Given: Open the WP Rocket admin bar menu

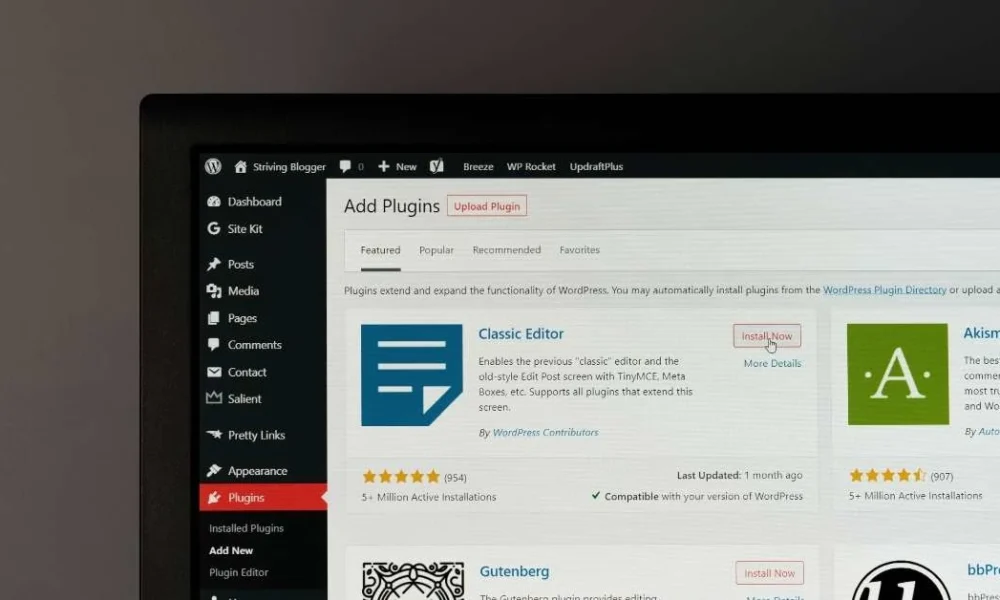Looking at the screenshot, I should click(531, 166).
